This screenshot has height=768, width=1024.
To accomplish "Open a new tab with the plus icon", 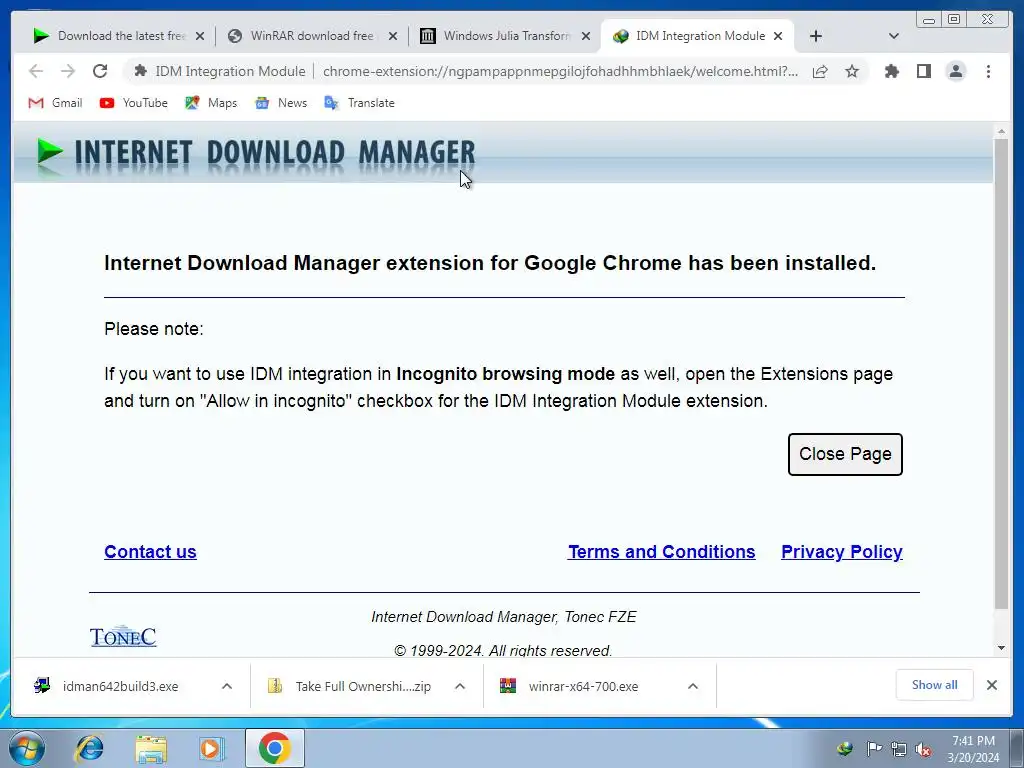I will pyautogui.click(x=816, y=36).
